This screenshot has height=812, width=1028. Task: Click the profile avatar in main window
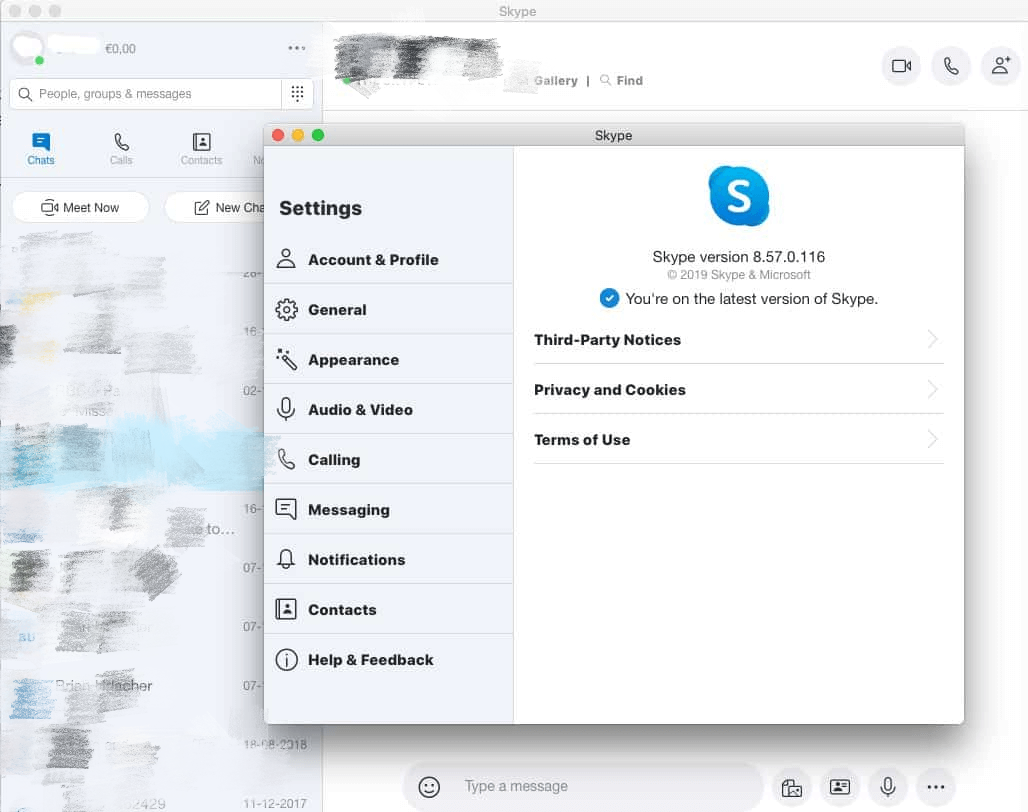(28, 47)
